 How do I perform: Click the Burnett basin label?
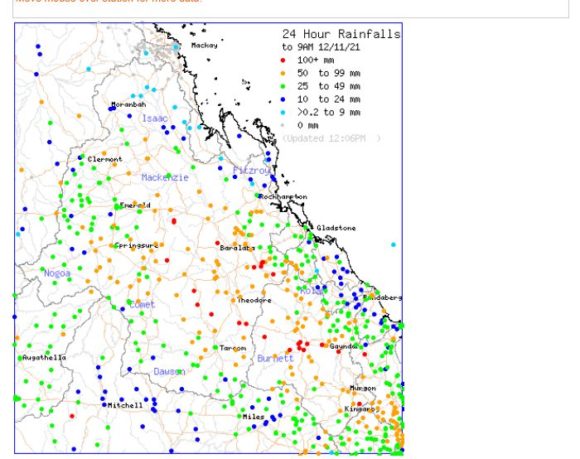point(275,358)
